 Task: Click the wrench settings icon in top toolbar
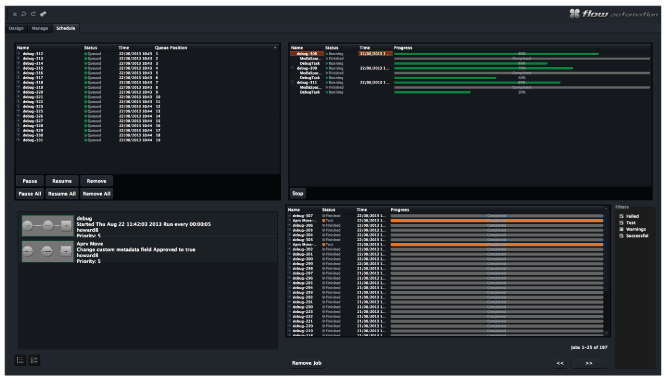pyautogui.click(x=43, y=14)
